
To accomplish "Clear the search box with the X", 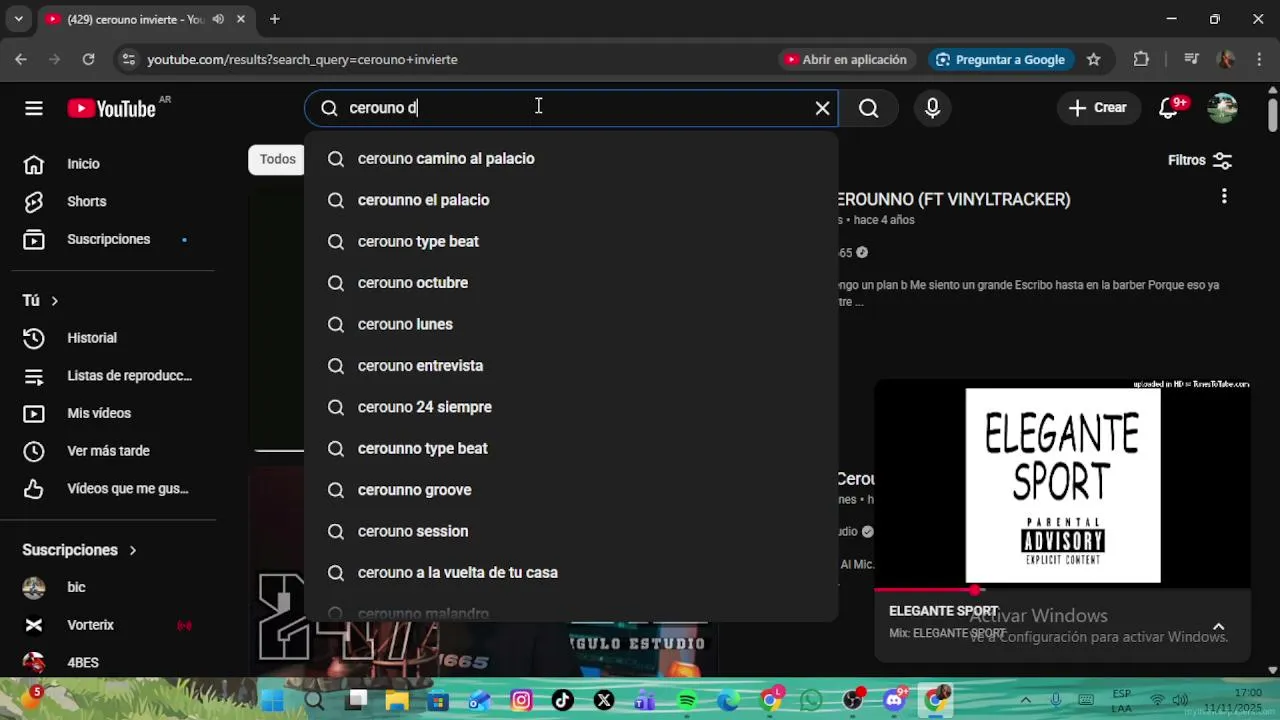I will 822,108.
